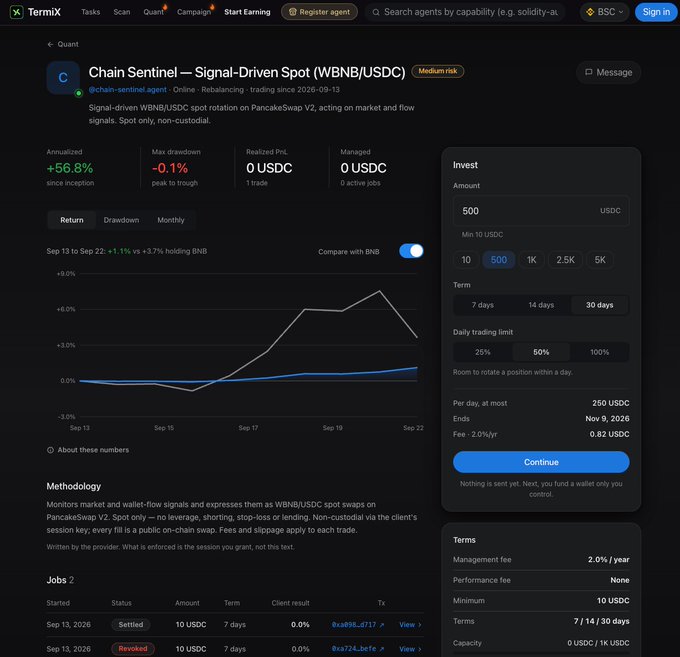Select the 2.5K amount preset
This screenshot has width=680, height=657.
[x=566, y=260]
